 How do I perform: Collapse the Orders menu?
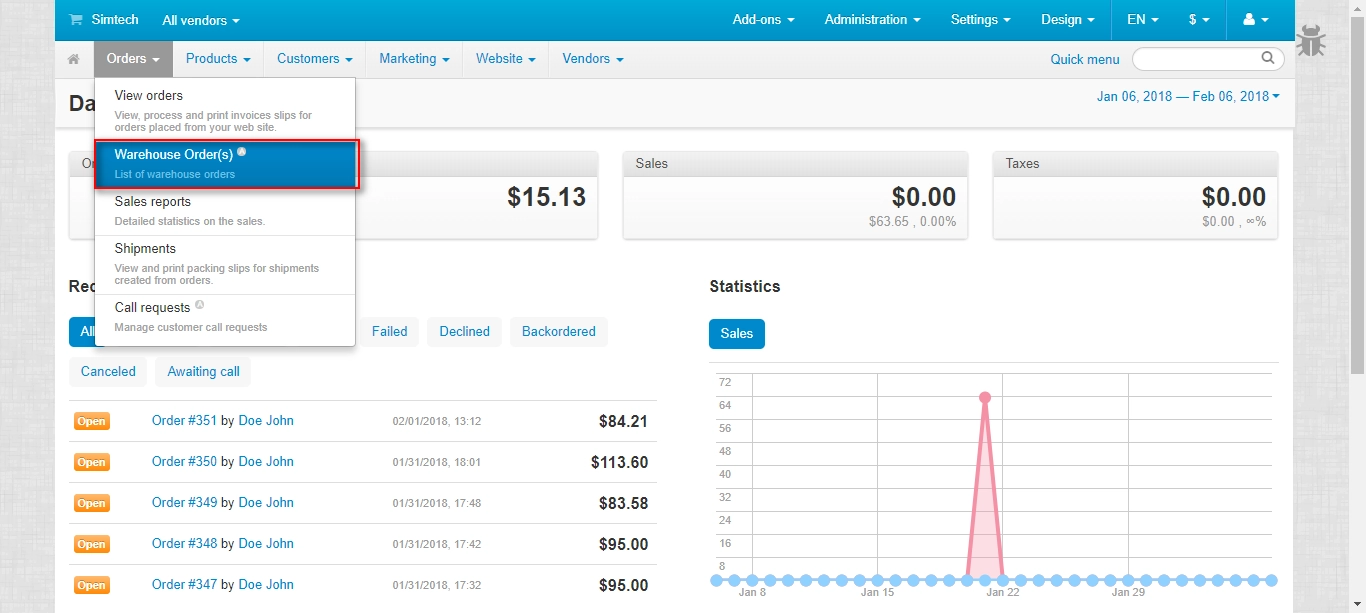pos(133,59)
